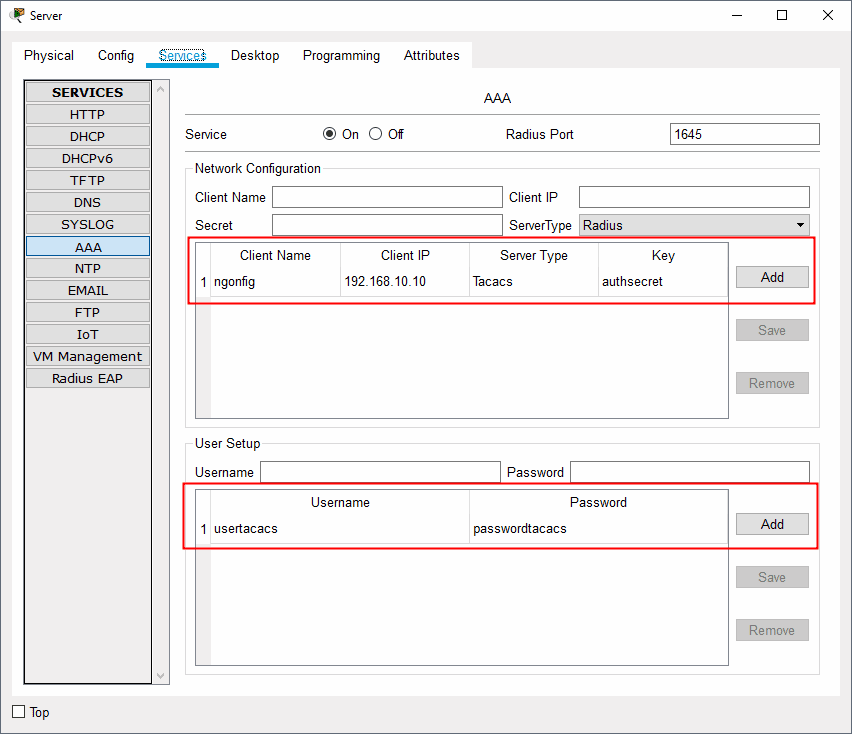Go to the Programming tab
This screenshot has width=852, height=734.
tap(341, 56)
